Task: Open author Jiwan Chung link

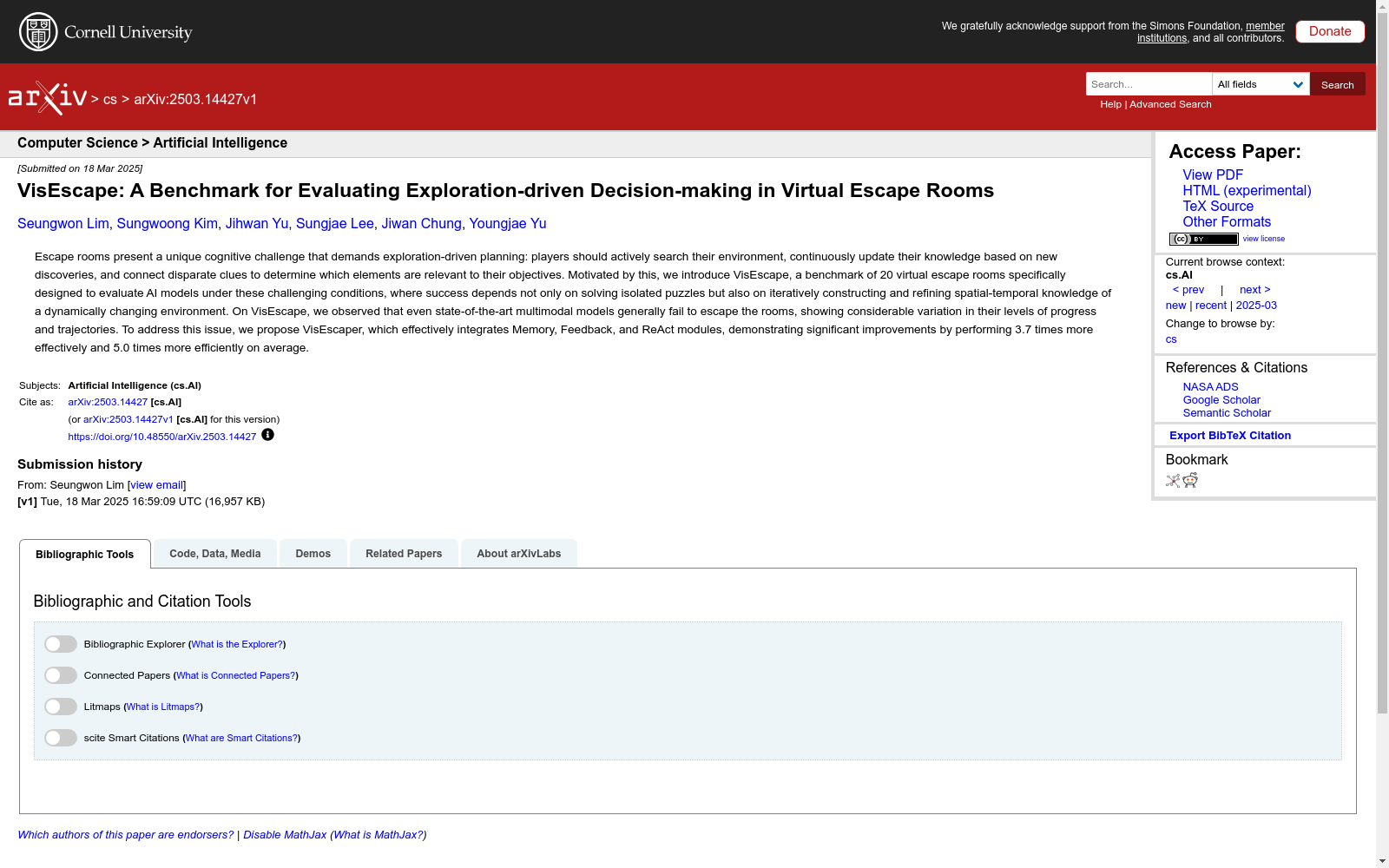Action: pyautogui.click(x=422, y=224)
